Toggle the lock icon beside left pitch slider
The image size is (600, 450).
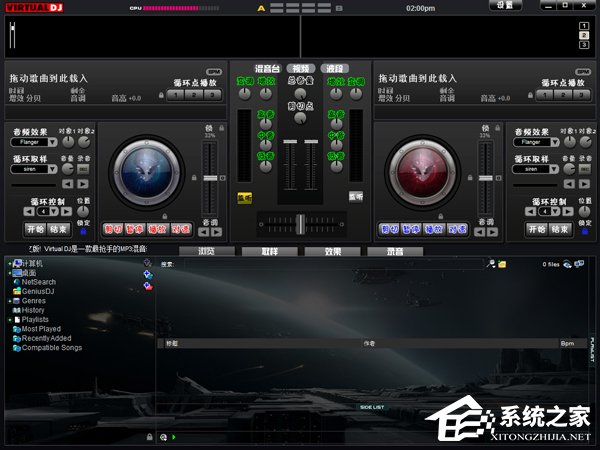194,178
